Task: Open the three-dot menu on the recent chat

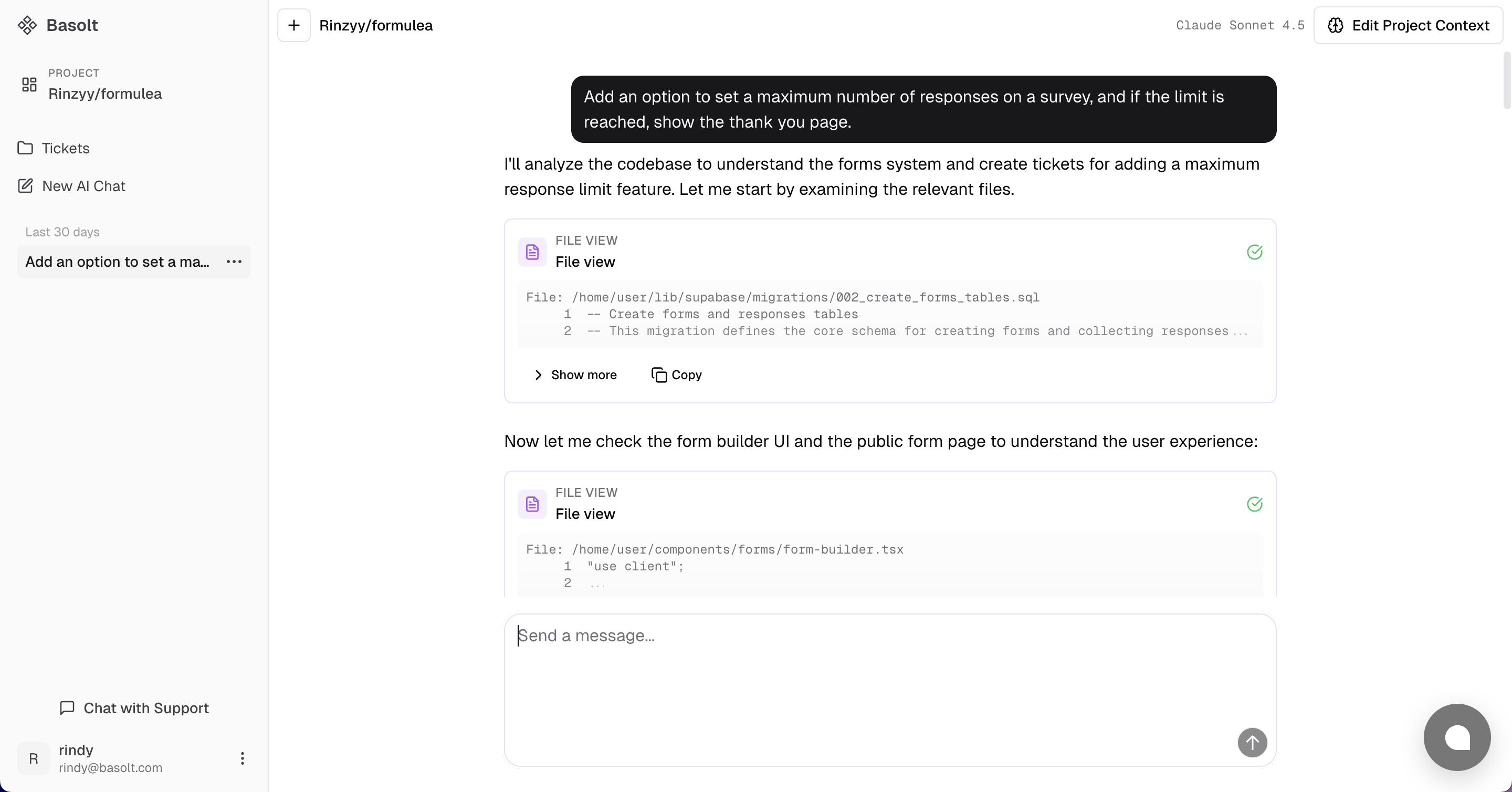Action: (x=234, y=262)
